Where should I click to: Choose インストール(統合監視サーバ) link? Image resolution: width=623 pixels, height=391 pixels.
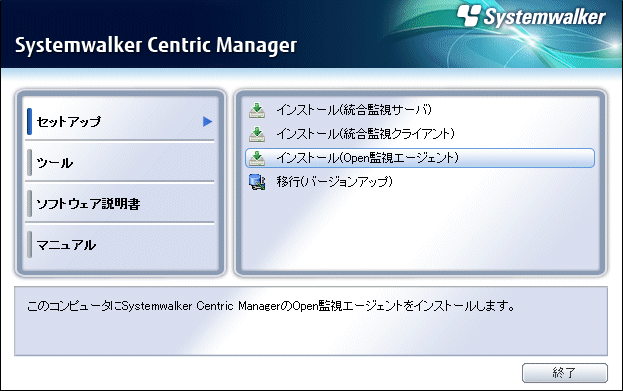[x=354, y=110]
